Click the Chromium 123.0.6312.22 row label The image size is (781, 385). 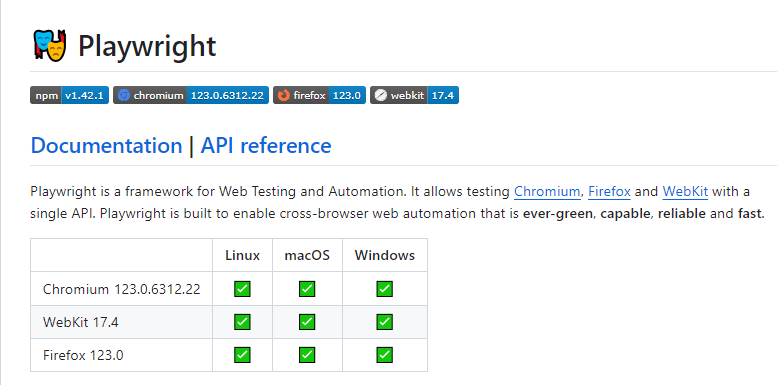click(122, 289)
